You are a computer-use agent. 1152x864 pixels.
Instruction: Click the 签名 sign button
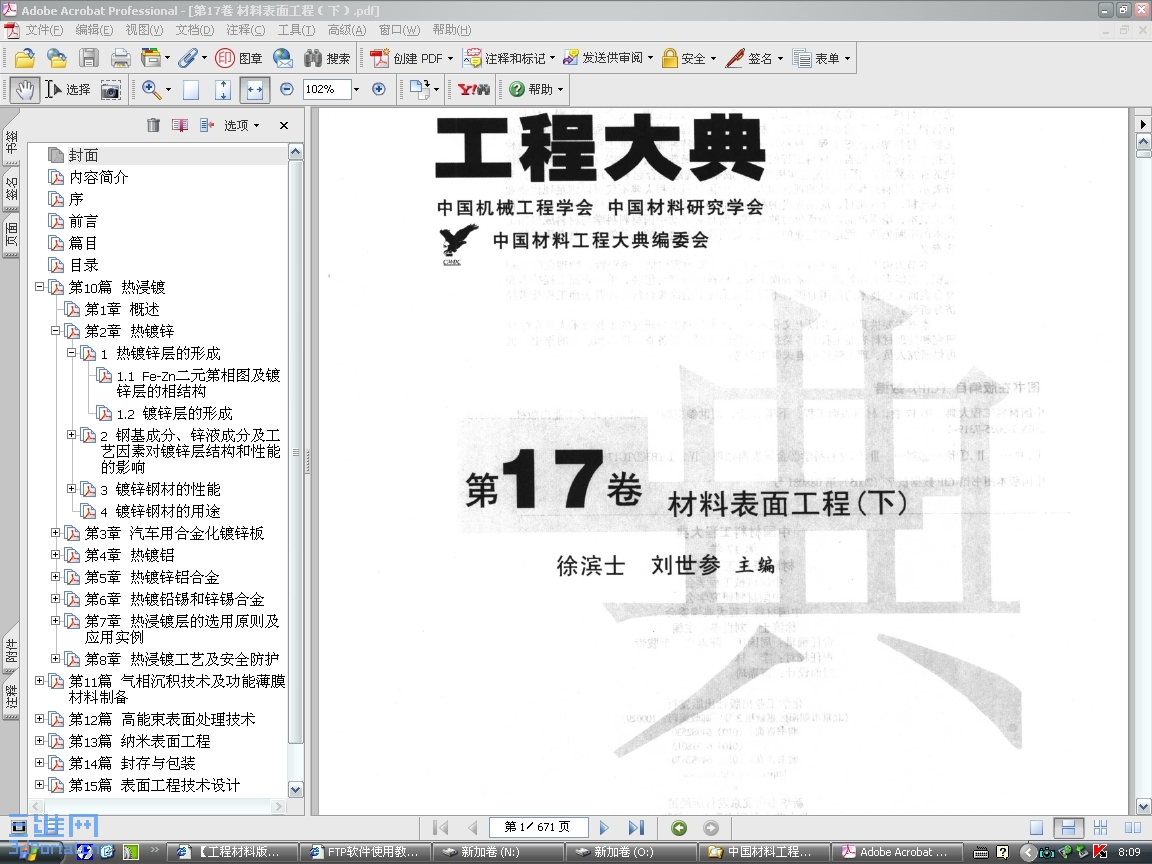755,58
